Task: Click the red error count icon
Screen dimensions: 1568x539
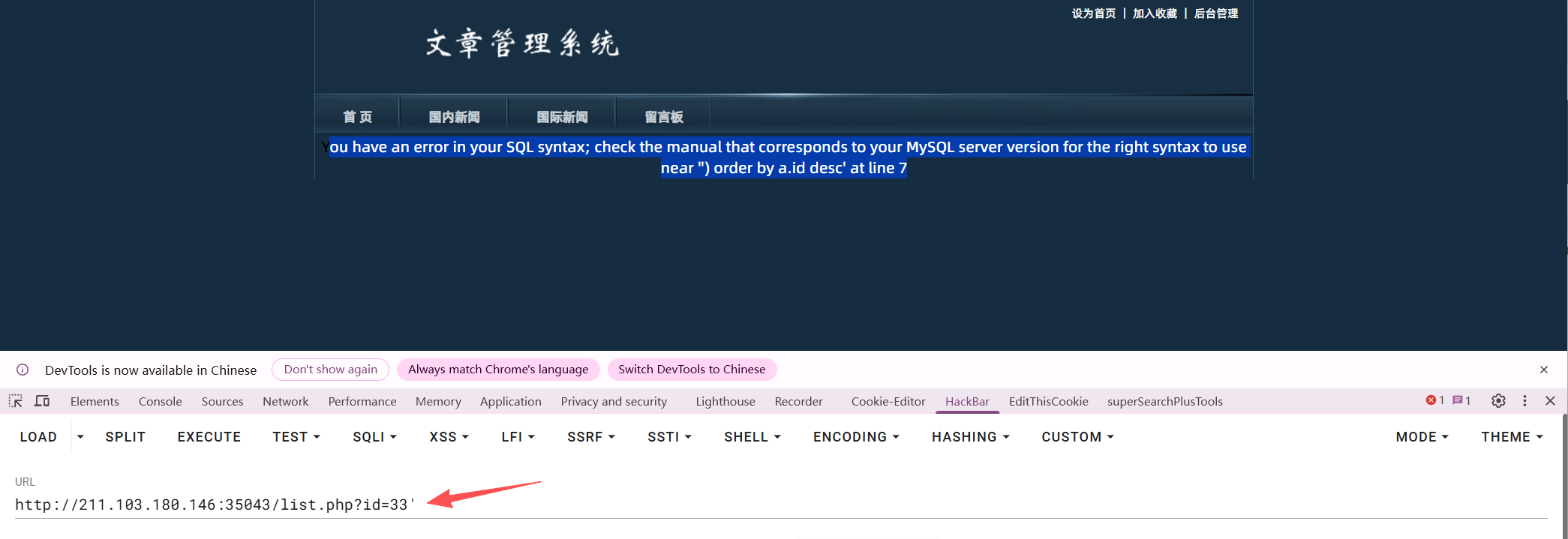Action: point(1434,401)
